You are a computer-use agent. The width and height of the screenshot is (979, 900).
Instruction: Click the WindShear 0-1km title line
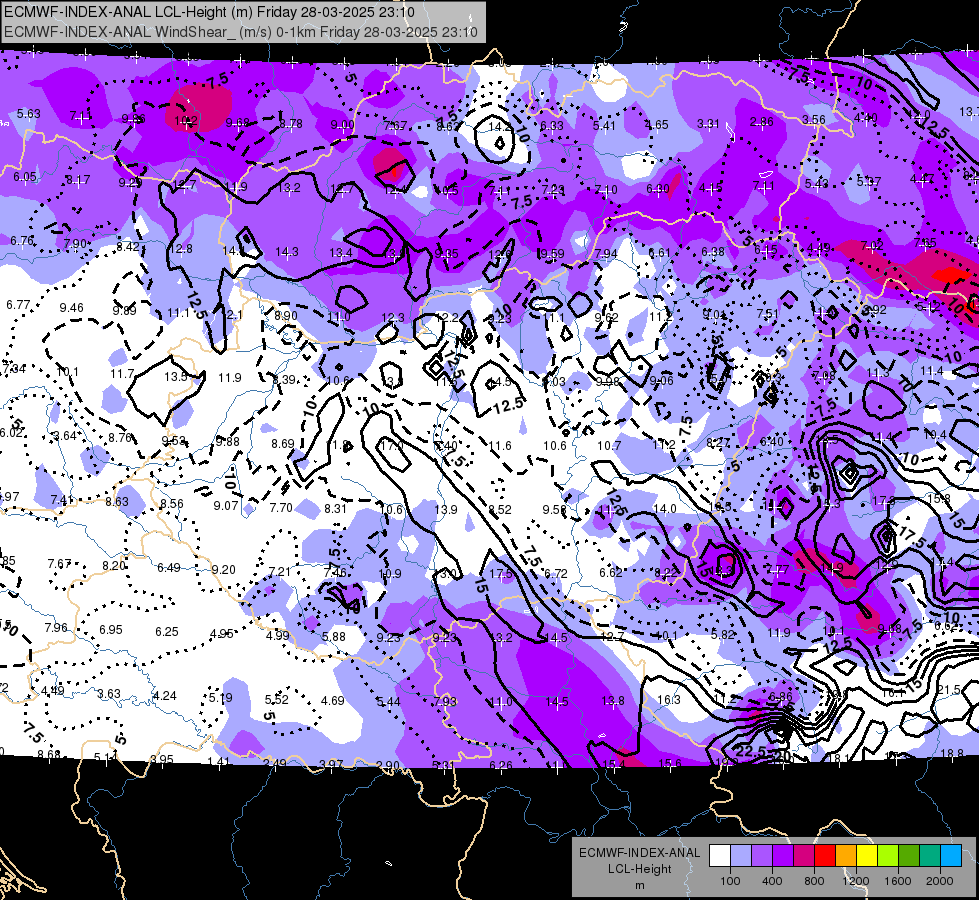(240, 32)
